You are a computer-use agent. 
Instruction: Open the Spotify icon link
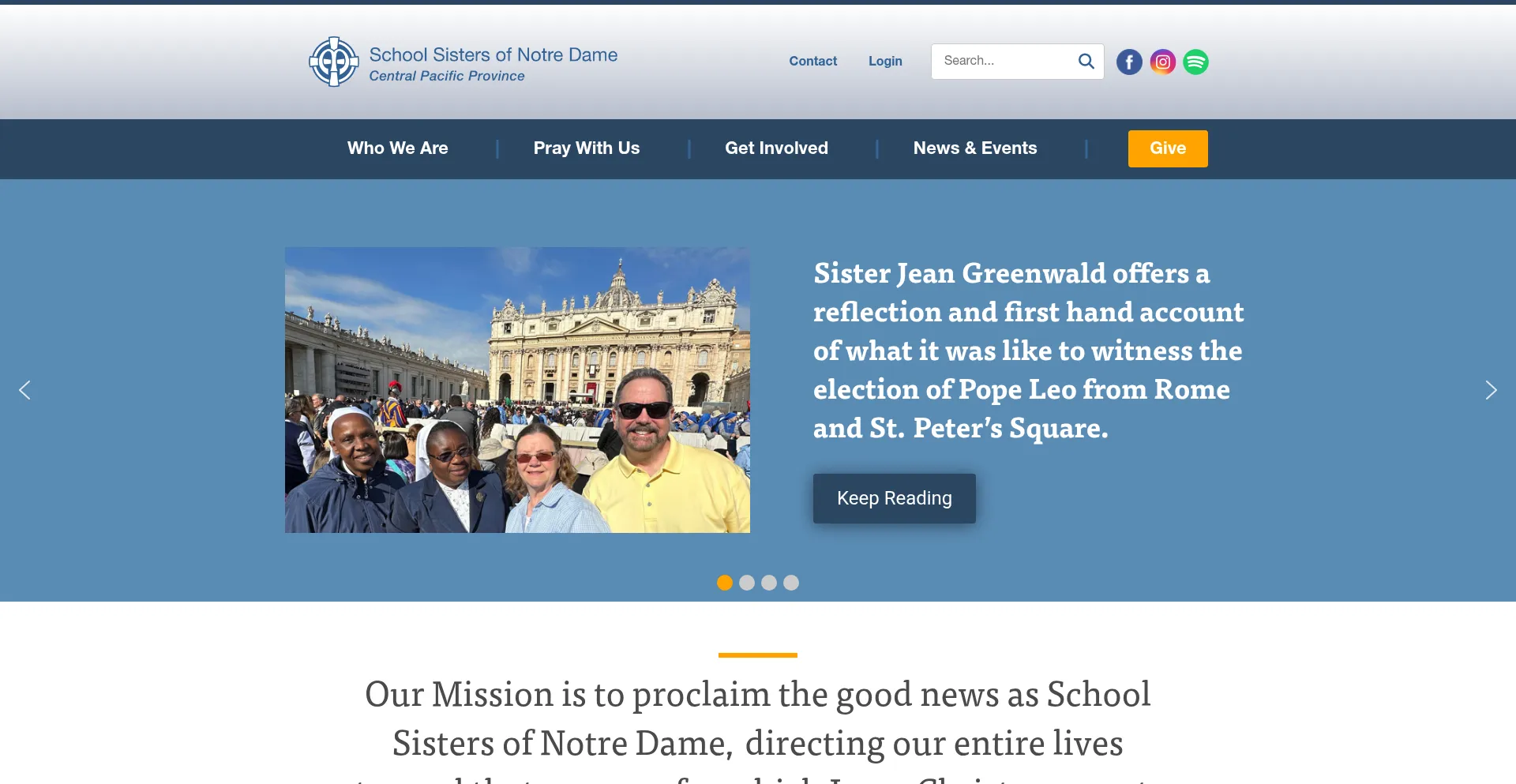1195,62
